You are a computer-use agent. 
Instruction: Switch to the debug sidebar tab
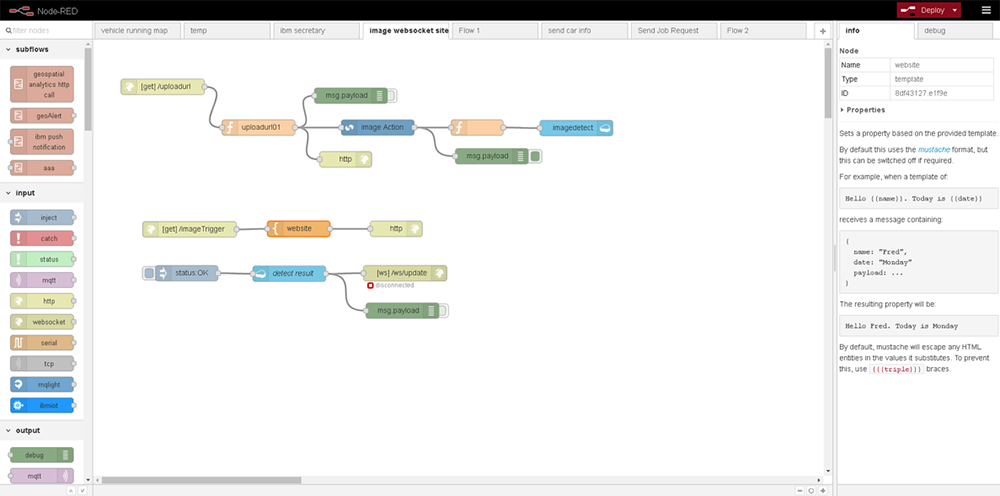[935, 31]
